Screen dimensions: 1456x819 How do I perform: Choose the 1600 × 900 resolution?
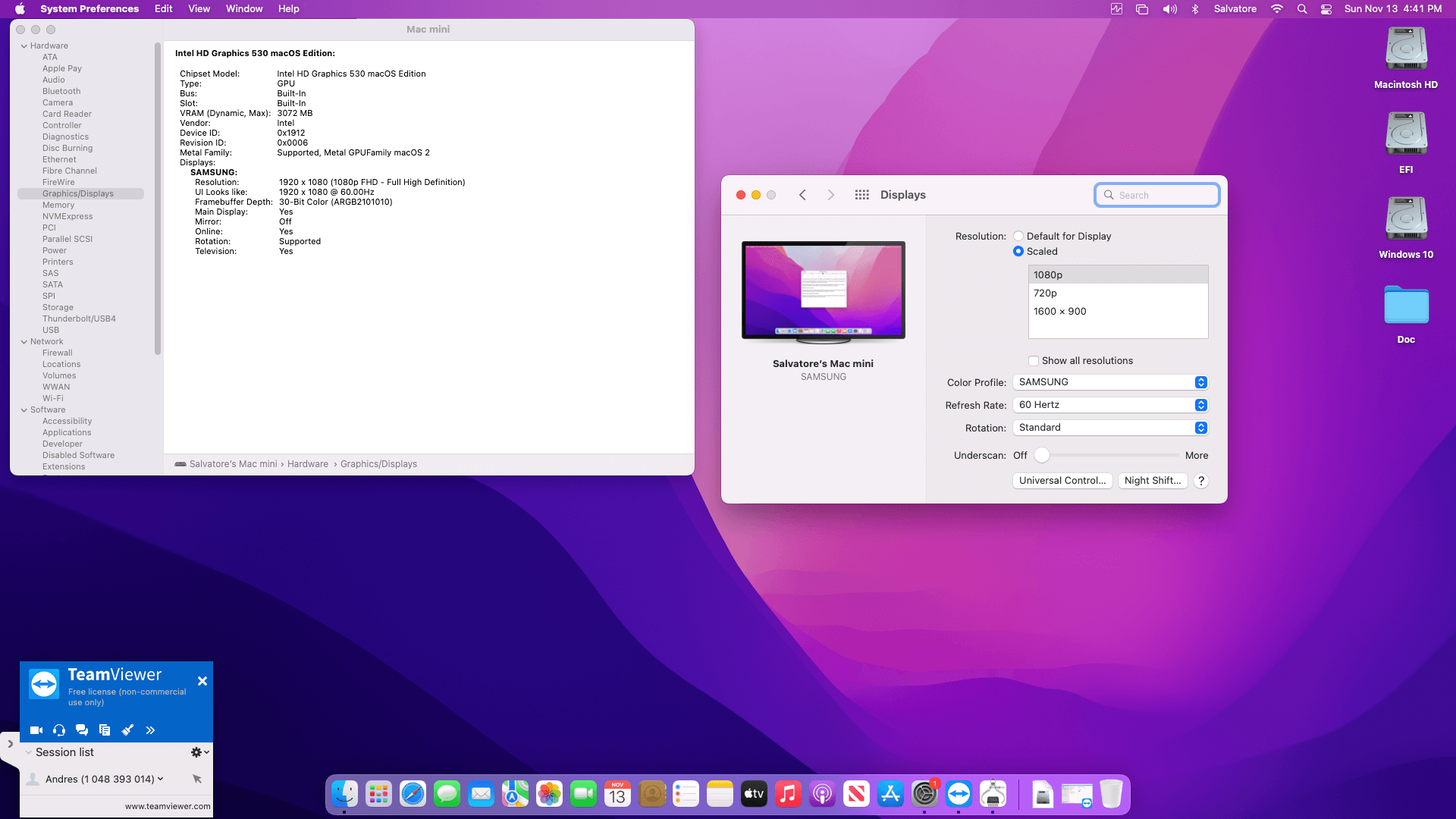1118,311
